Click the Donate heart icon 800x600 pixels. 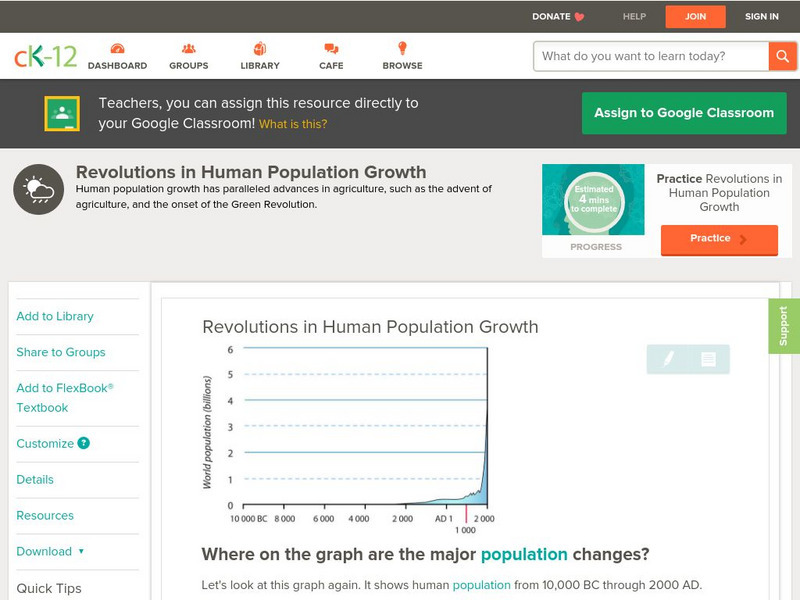[x=579, y=17]
